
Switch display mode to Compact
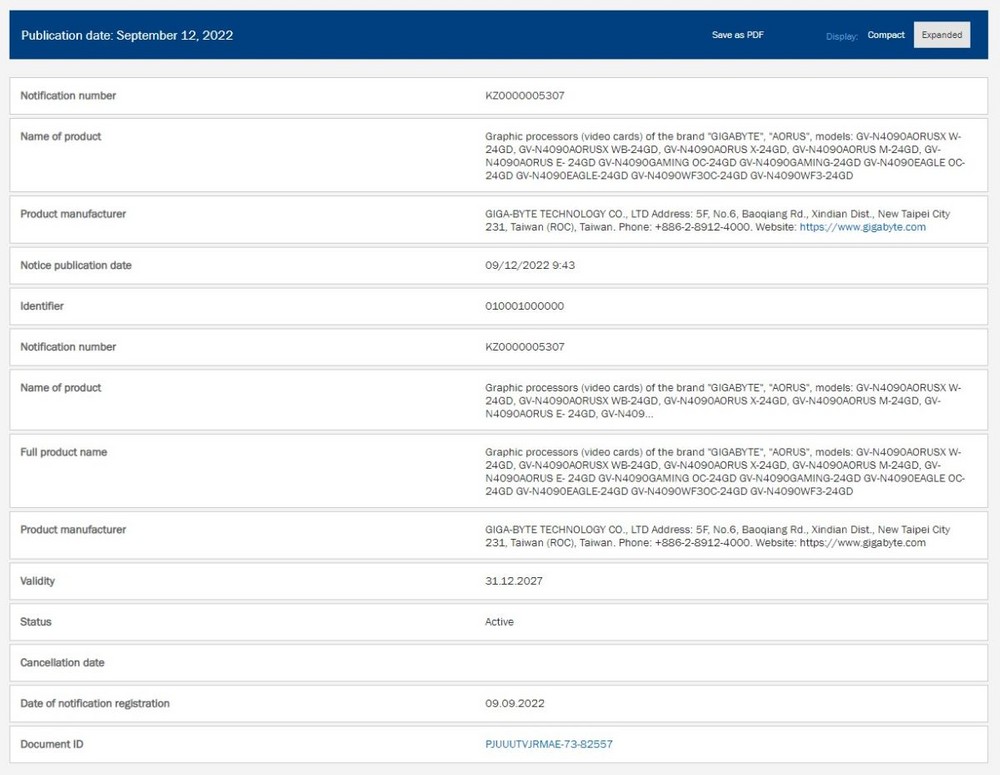click(886, 35)
